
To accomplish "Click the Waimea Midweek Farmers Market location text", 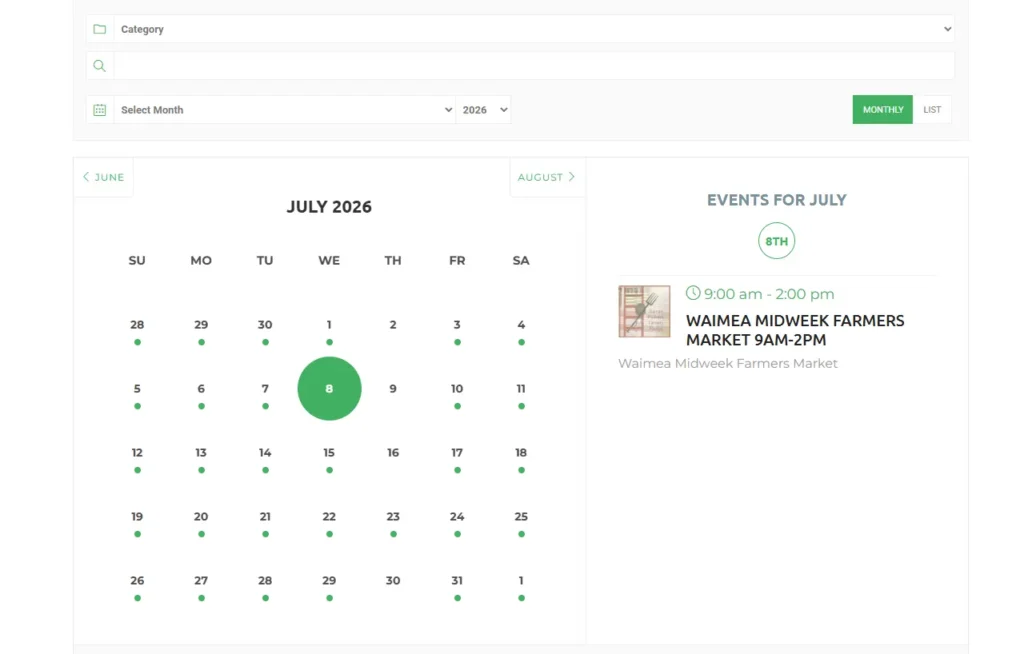I will tap(728, 363).
